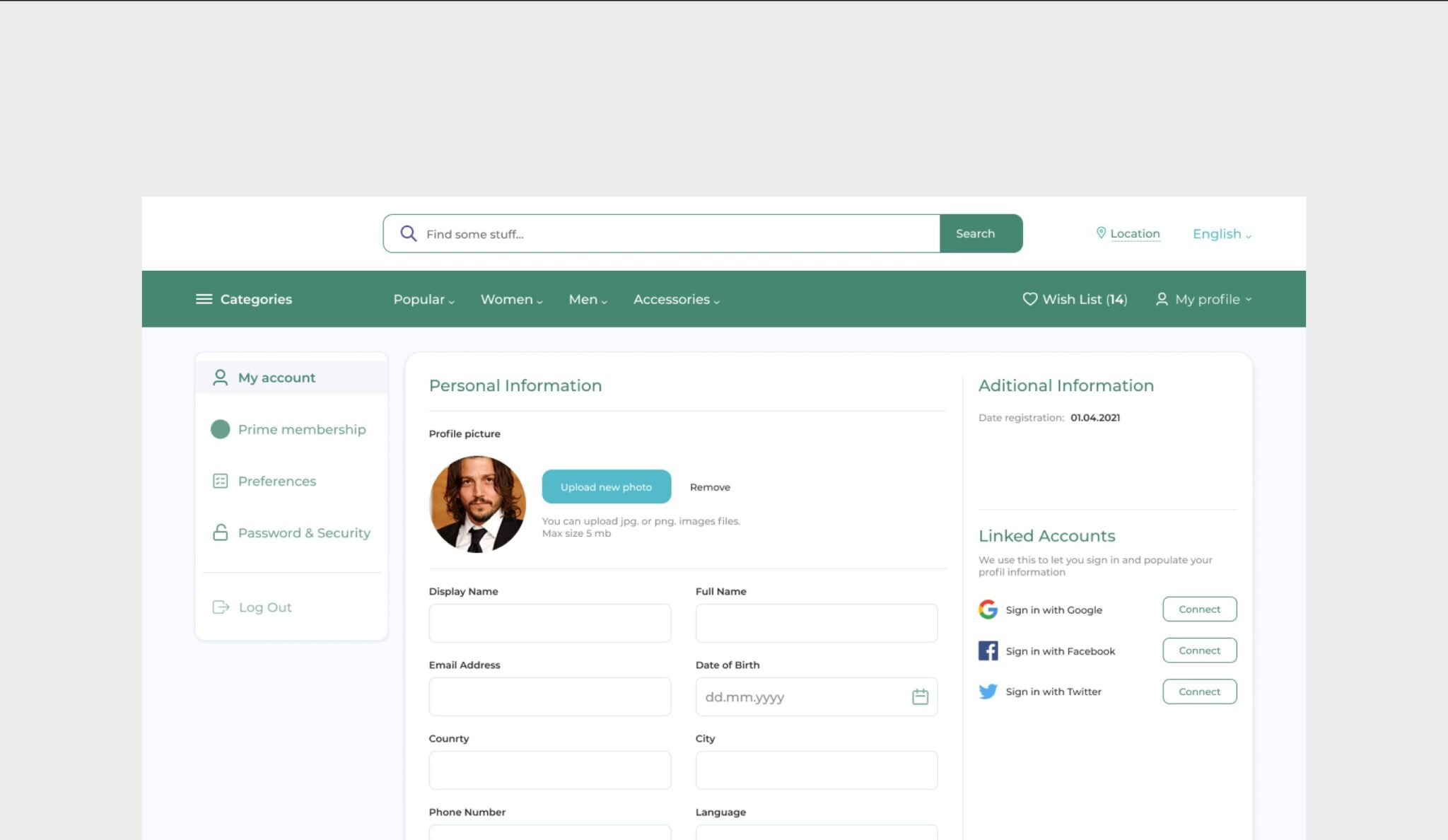Open Wish List (14) link
1448x840 pixels.
click(x=1075, y=299)
